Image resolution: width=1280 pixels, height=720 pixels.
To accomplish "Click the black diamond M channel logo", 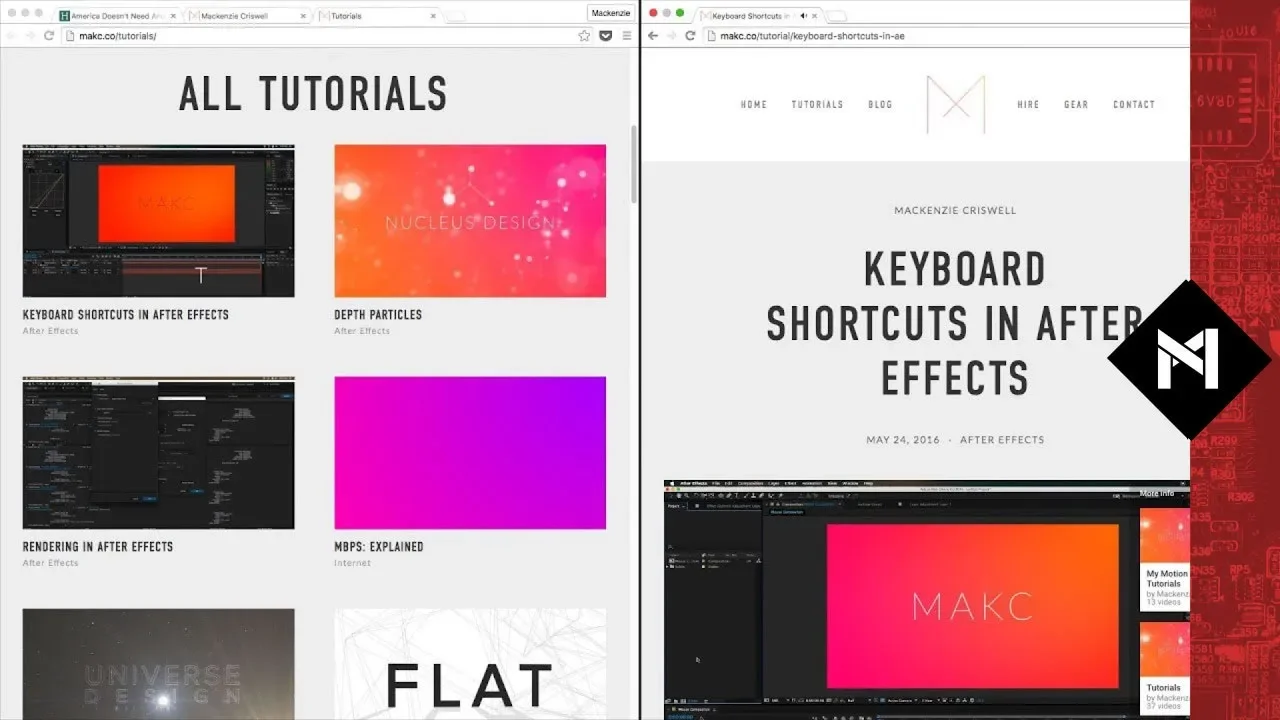I will click(1188, 359).
